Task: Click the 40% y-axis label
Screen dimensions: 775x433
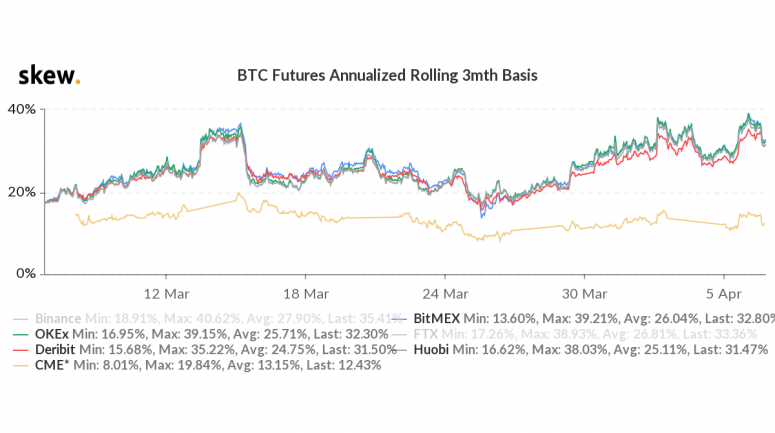Action: point(22,109)
